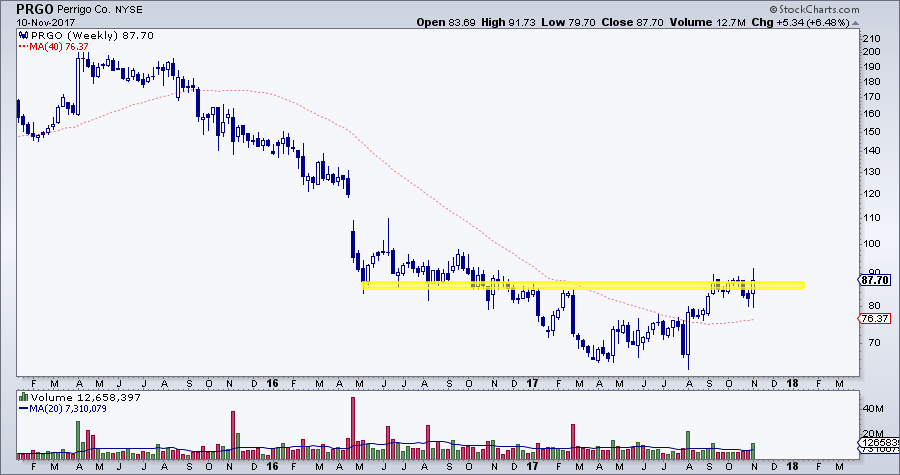
Task: Click the 'PRGO (Weekly) 87.70' legend label
Action: tap(92, 36)
